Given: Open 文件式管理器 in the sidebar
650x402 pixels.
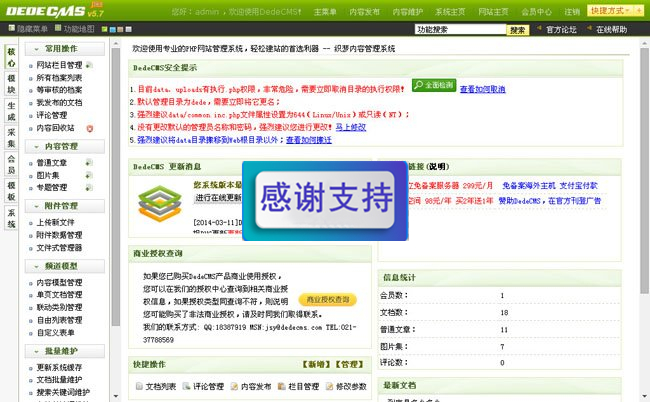Looking at the screenshot, I should (59, 248).
